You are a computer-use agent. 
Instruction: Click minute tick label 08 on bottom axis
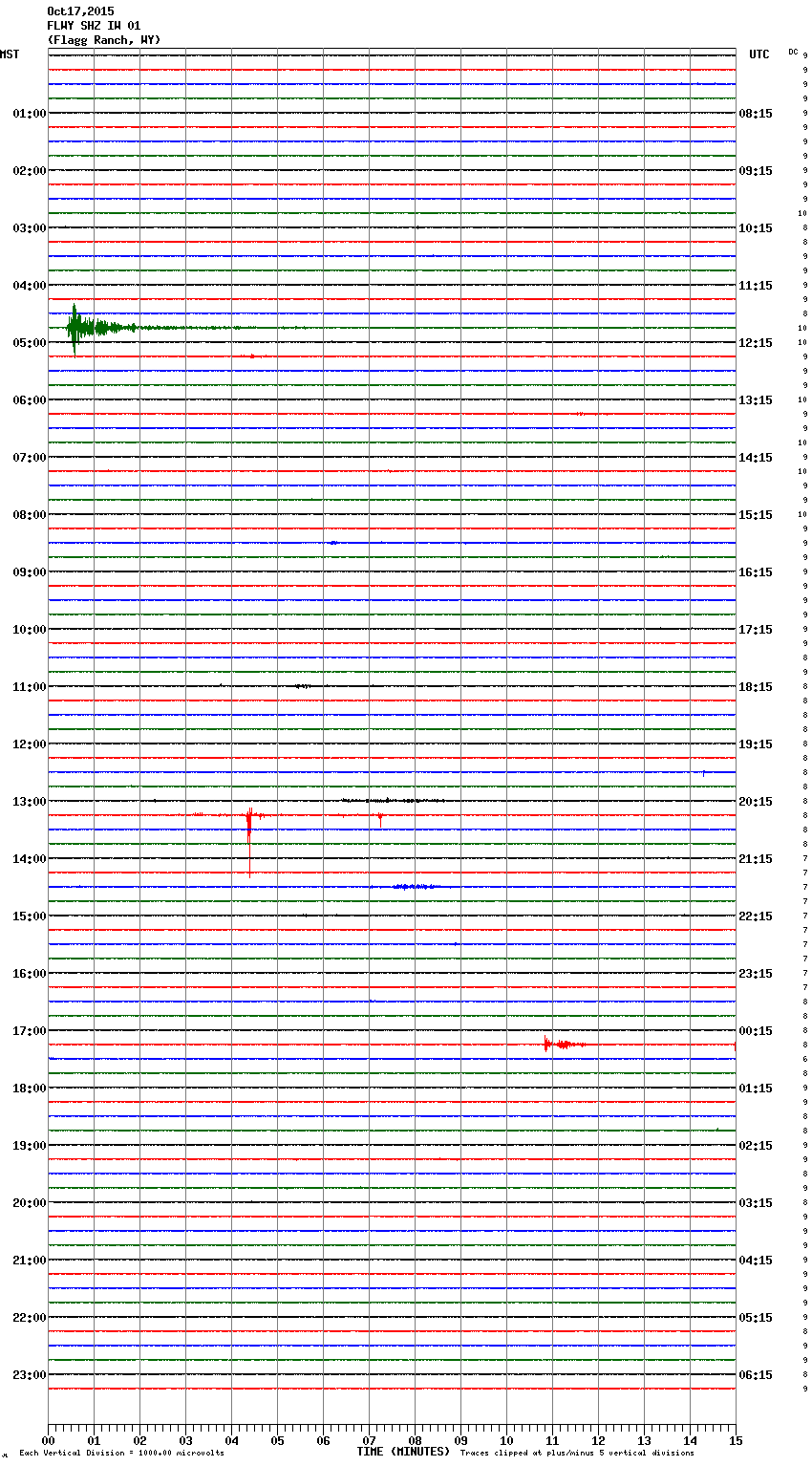tap(415, 1440)
